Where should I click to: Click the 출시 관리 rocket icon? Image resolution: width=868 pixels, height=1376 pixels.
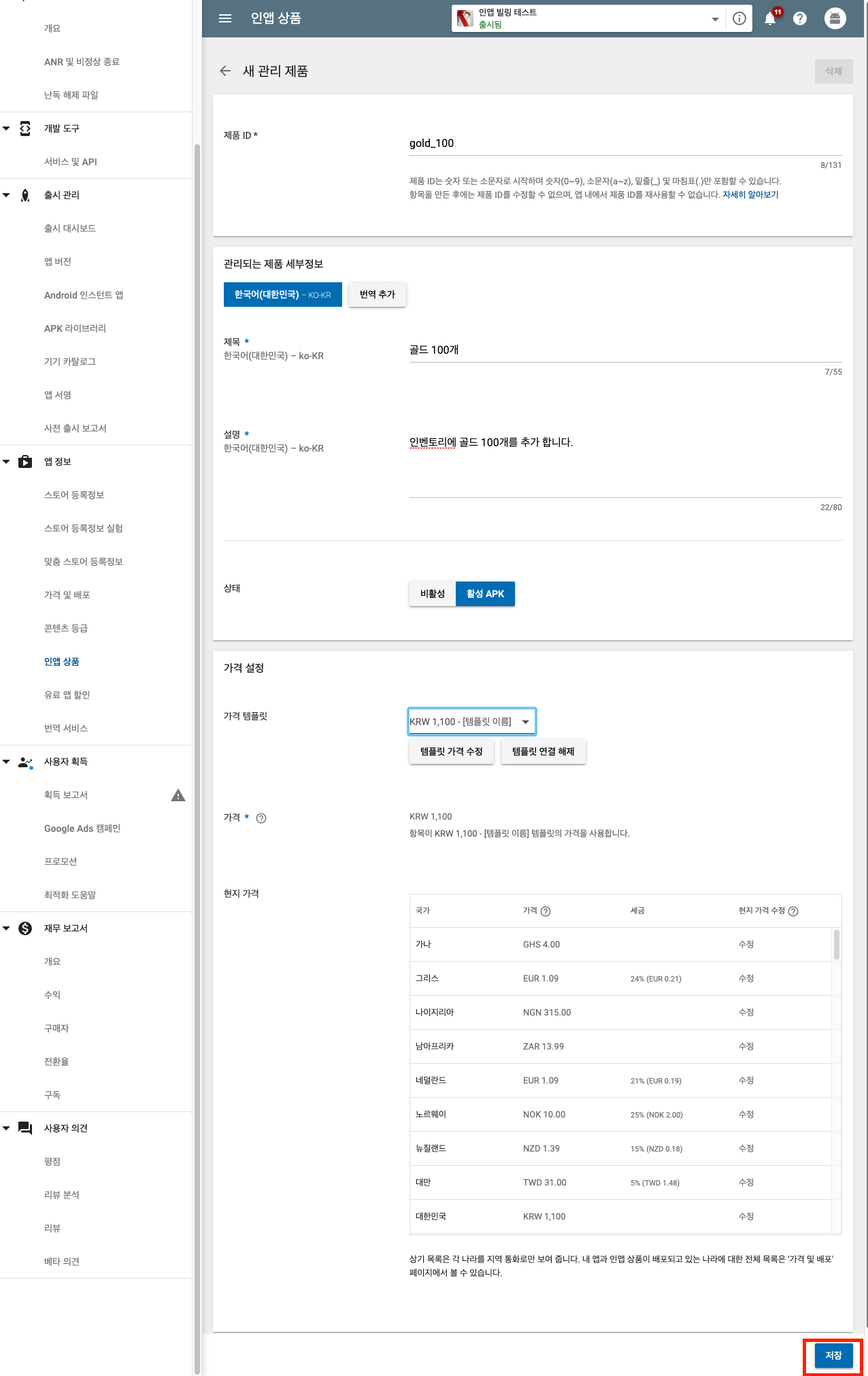click(x=25, y=195)
